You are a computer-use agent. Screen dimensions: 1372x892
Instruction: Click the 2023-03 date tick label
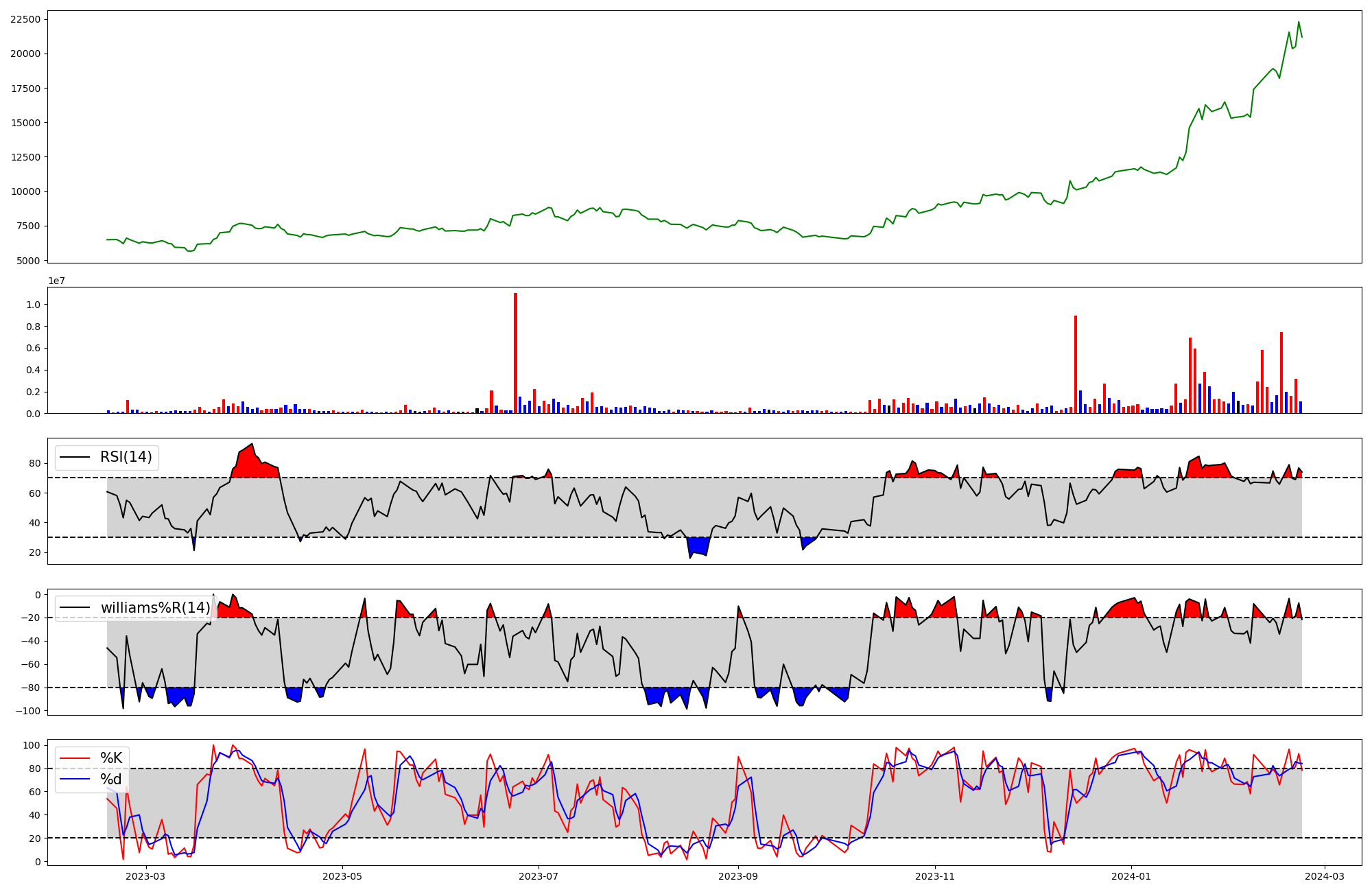[x=145, y=876]
